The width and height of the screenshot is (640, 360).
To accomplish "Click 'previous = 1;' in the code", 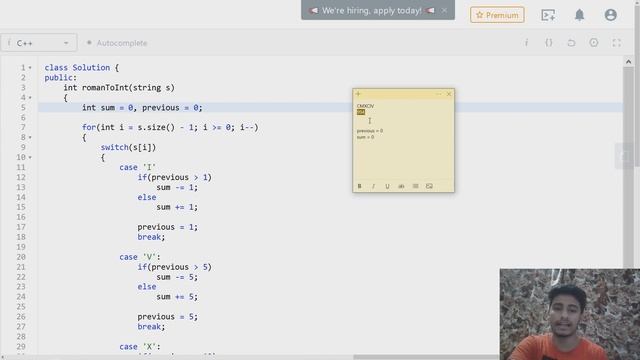I will 168,227.
